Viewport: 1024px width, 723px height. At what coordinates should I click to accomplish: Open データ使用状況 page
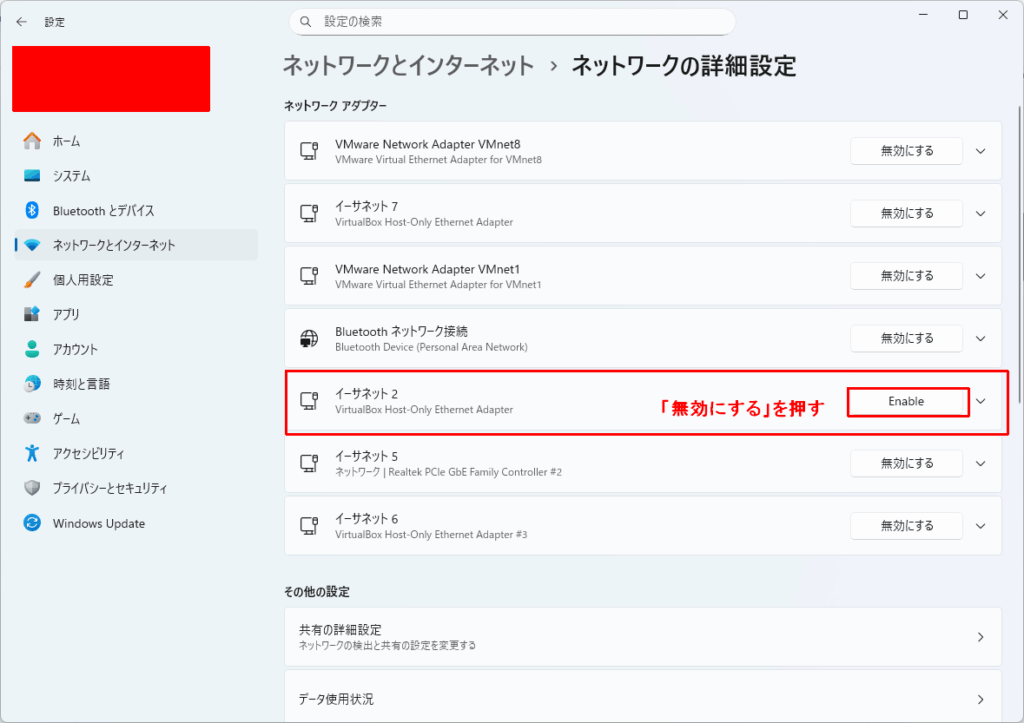[640, 699]
